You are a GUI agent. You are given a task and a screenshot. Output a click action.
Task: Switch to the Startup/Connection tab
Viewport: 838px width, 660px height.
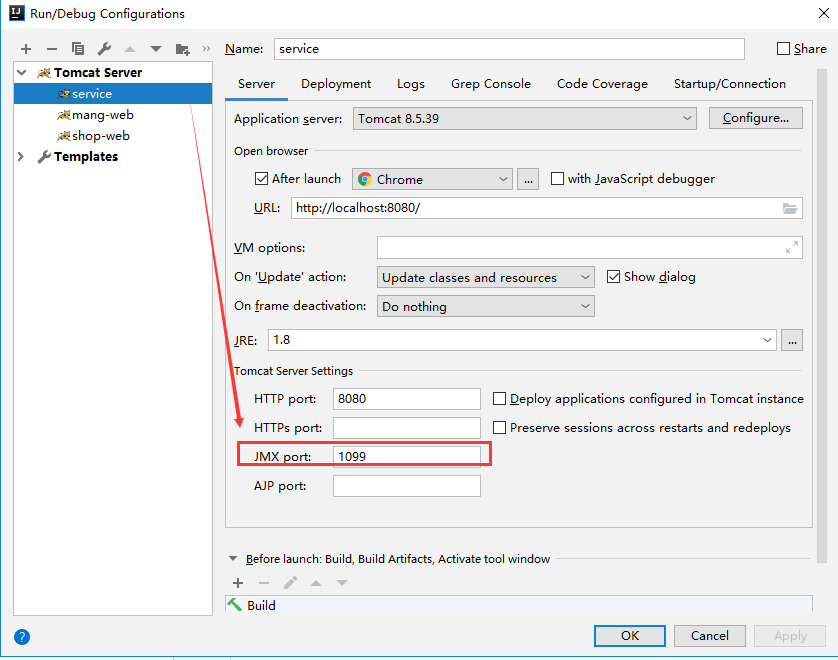point(730,84)
